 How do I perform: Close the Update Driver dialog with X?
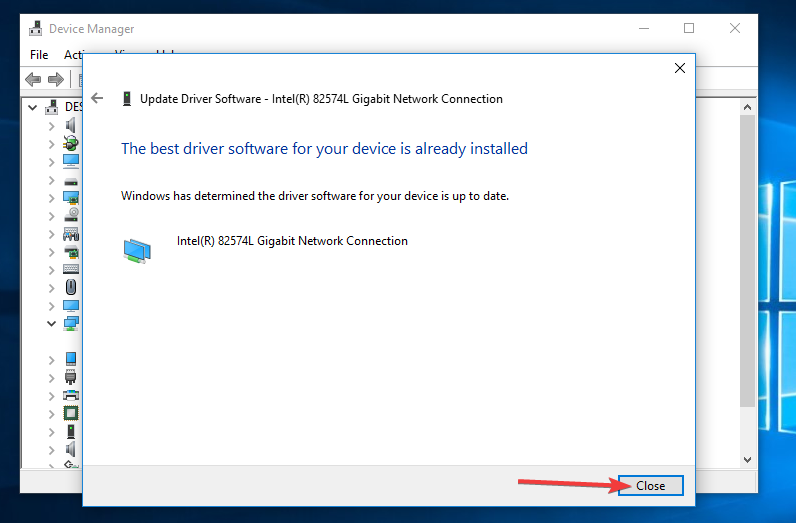680,68
